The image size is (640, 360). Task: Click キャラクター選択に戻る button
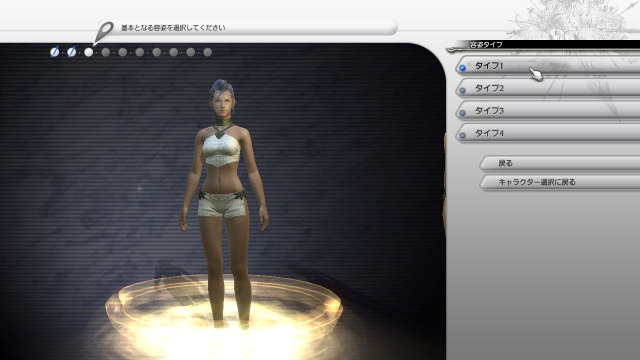pos(560,182)
